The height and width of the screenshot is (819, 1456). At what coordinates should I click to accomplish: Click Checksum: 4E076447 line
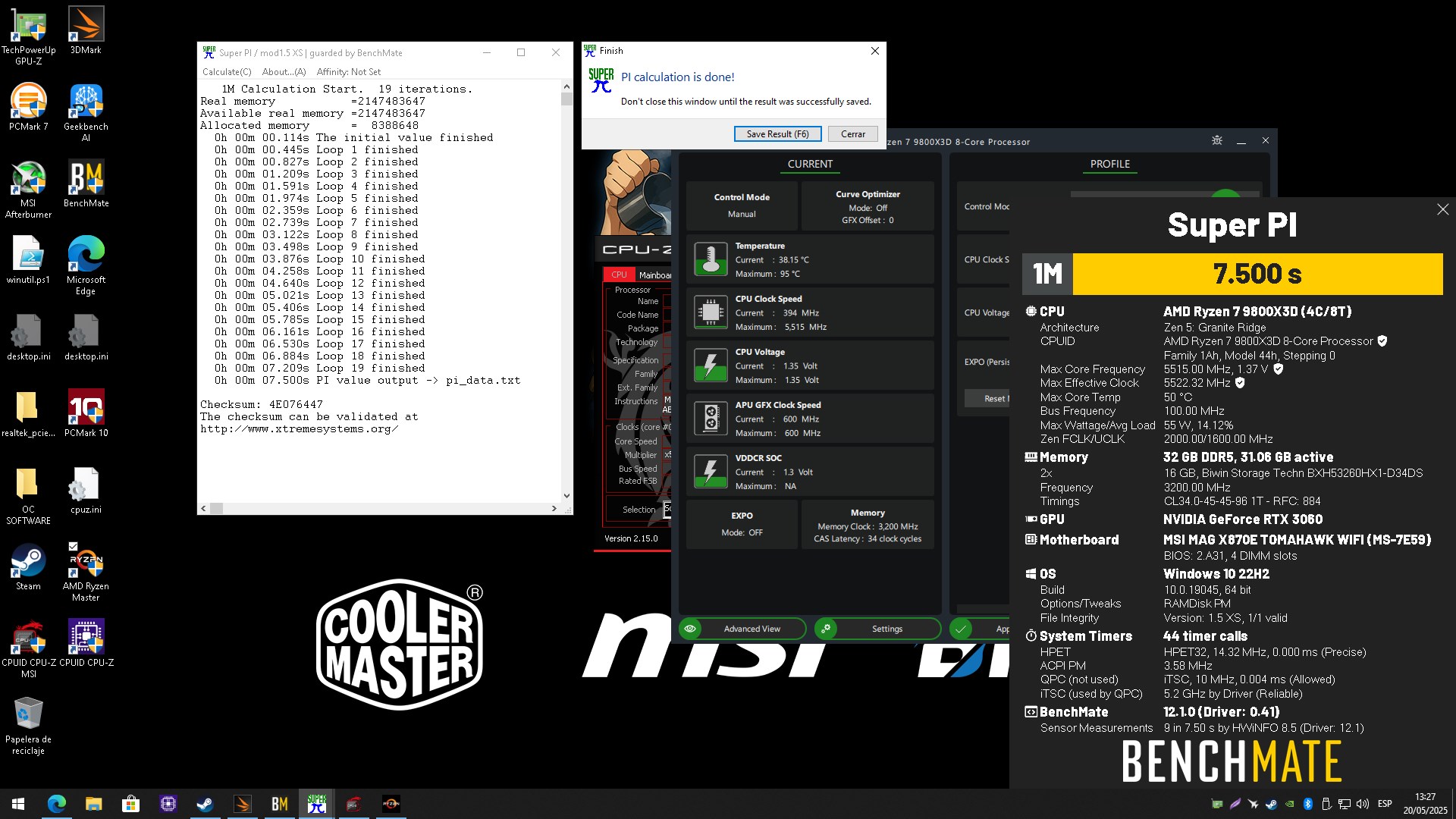pyautogui.click(x=262, y=405)
